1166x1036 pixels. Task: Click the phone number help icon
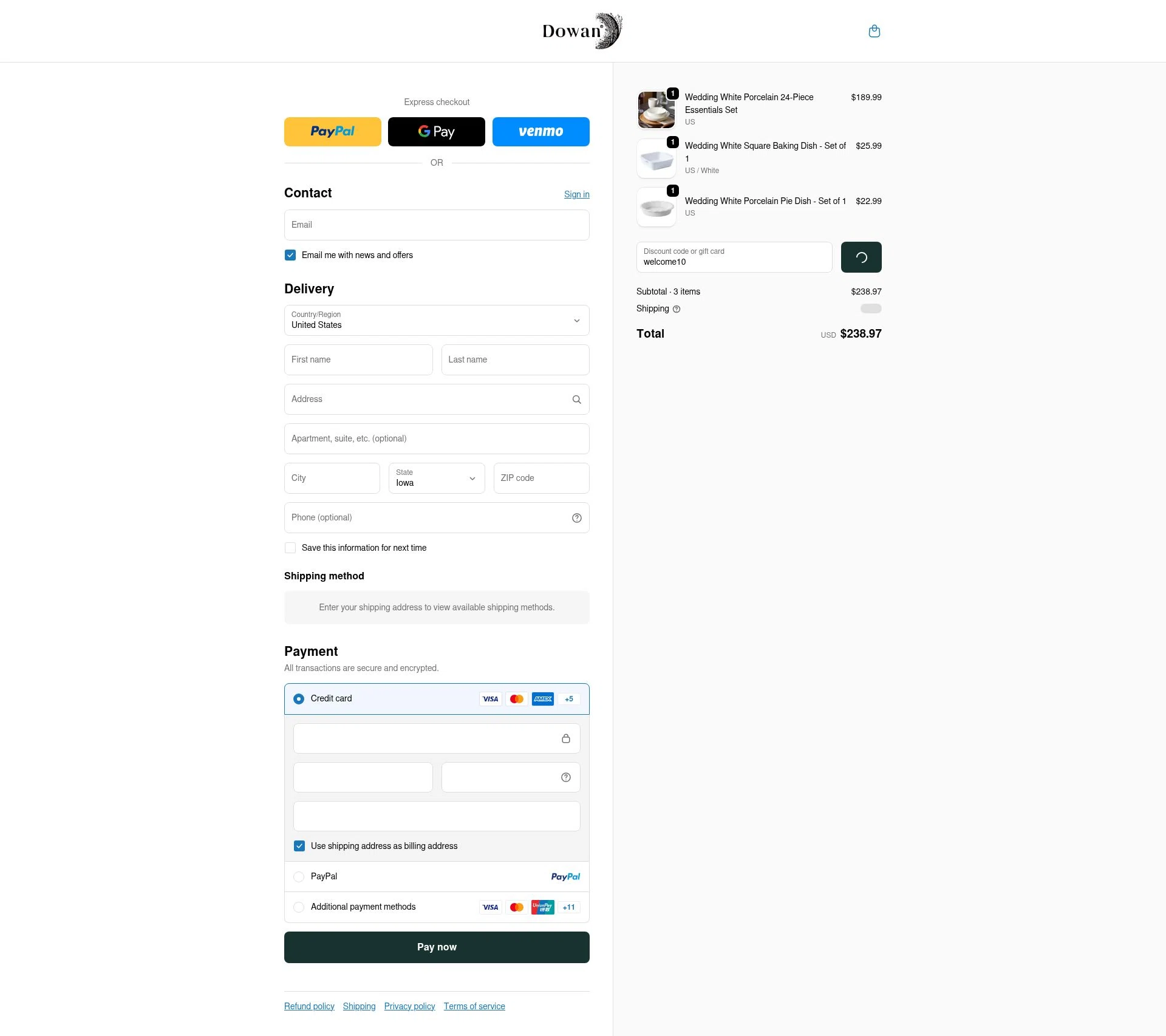pyautogui.click(x=576, y=517)
